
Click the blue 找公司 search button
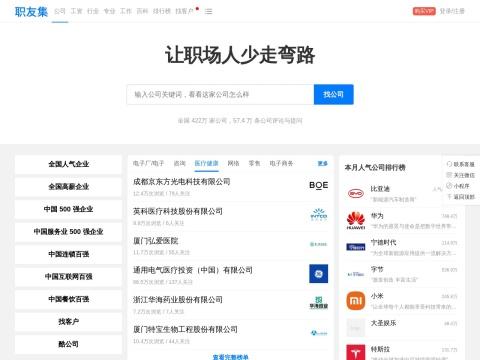tap(334, 94)
